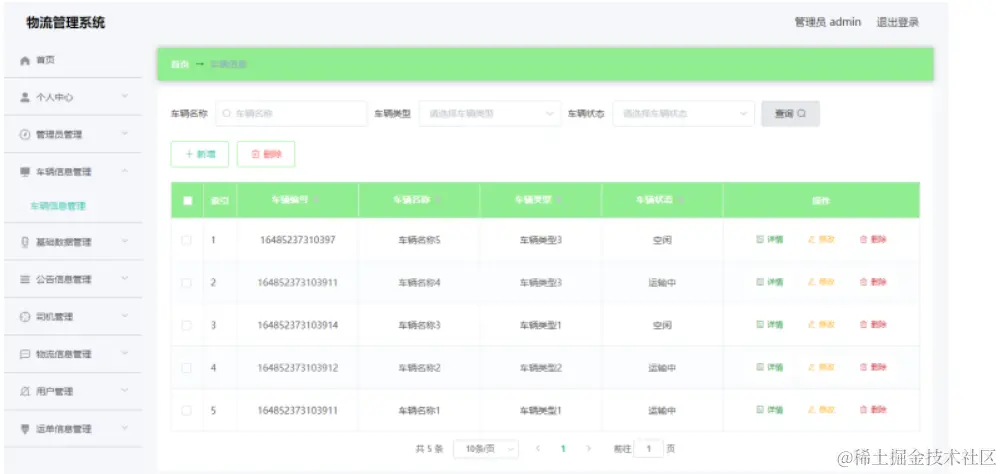The image size is (1003, 474).
Task: Check the box for row 车辆名称4
Action: (x=186, y=283)
